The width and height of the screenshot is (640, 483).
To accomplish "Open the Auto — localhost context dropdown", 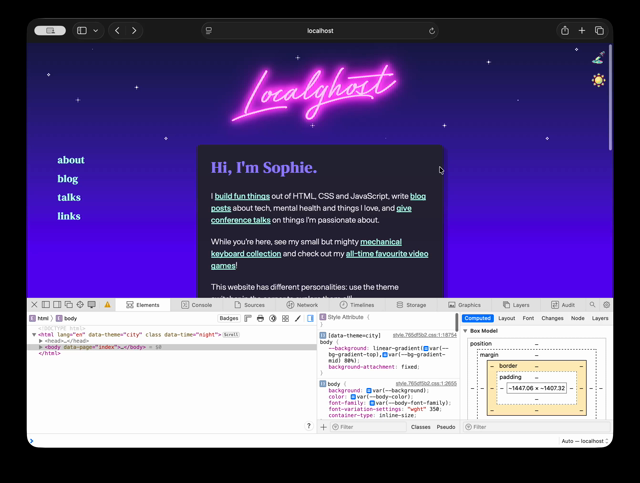I will (x=584, y=441).
